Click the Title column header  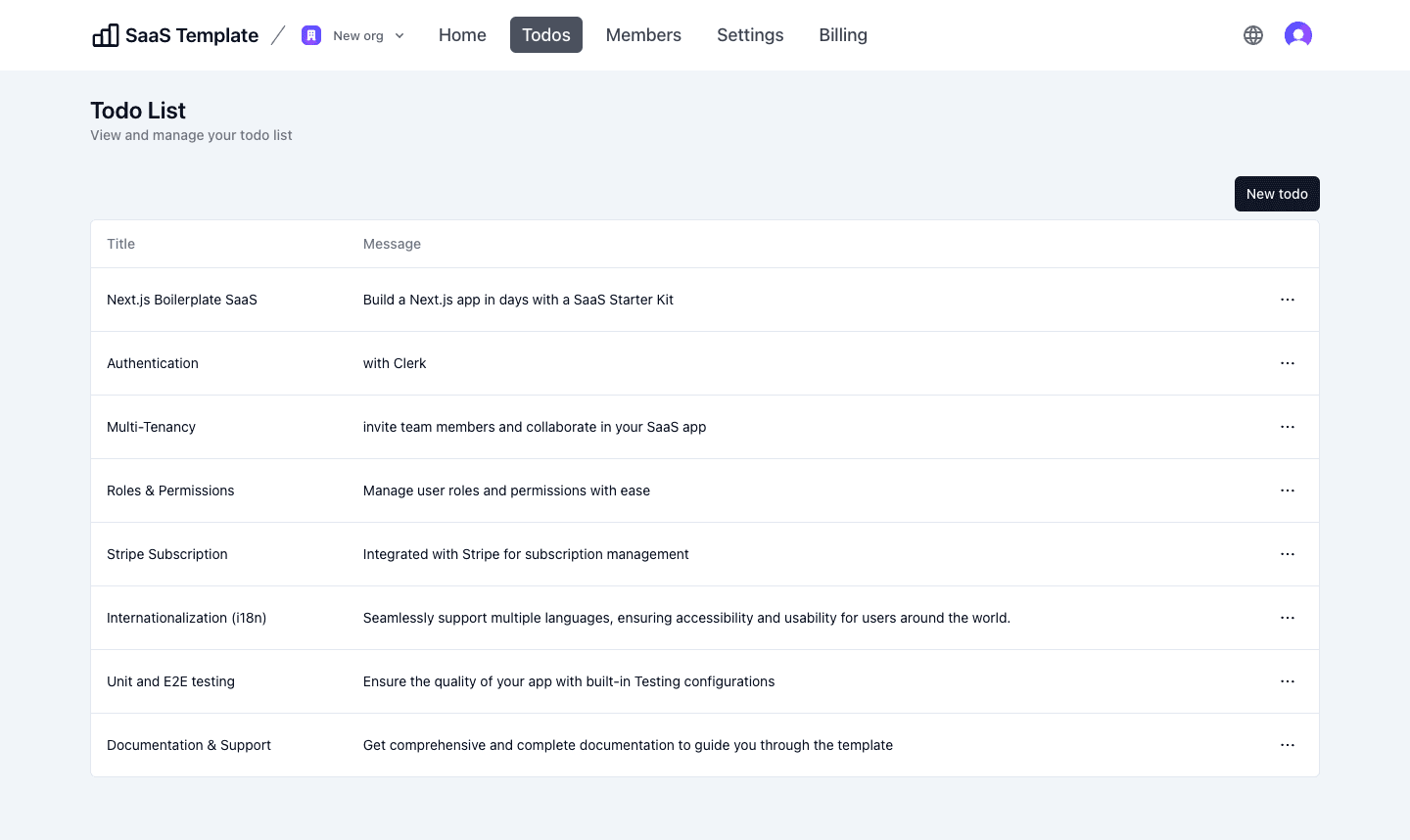pyautogui.click(x=120, y=244)
